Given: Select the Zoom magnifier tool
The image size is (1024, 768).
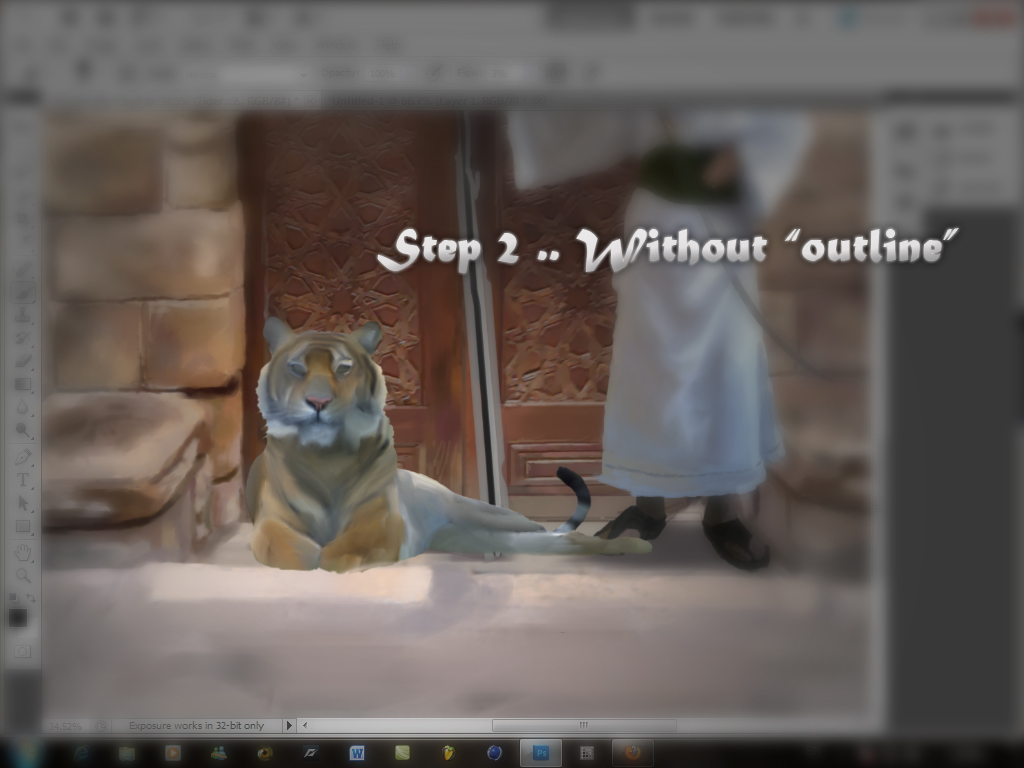Looking at the screenshot, I should [23, 575].
